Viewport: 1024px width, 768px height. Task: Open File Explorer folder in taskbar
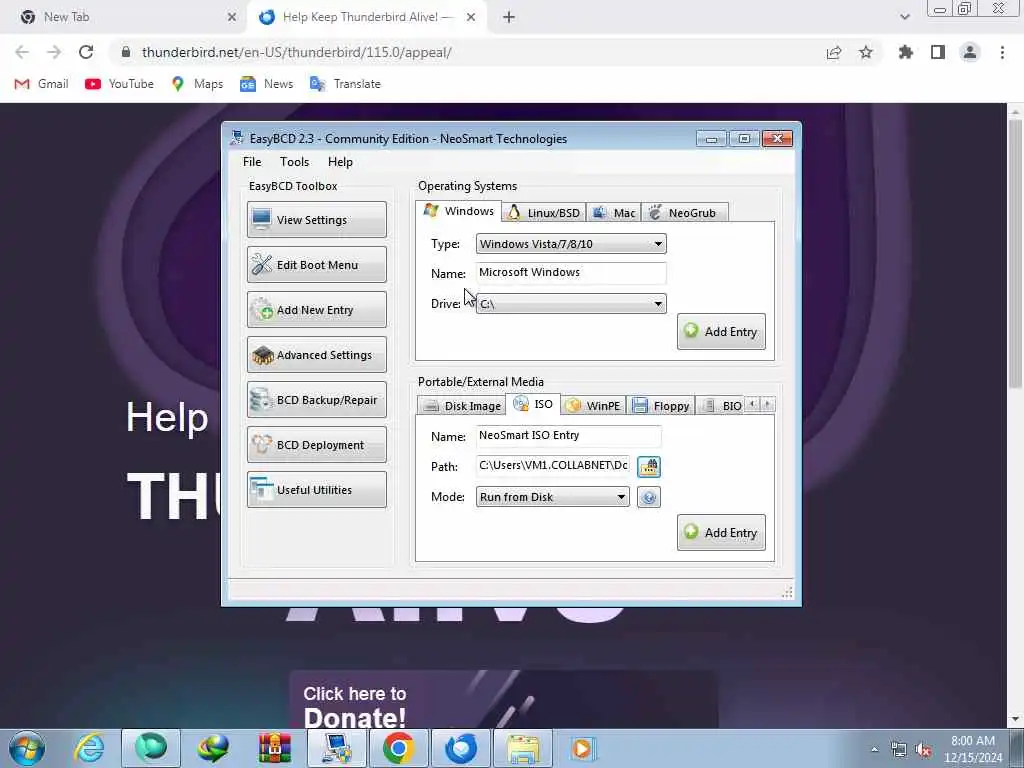(523, 748)
